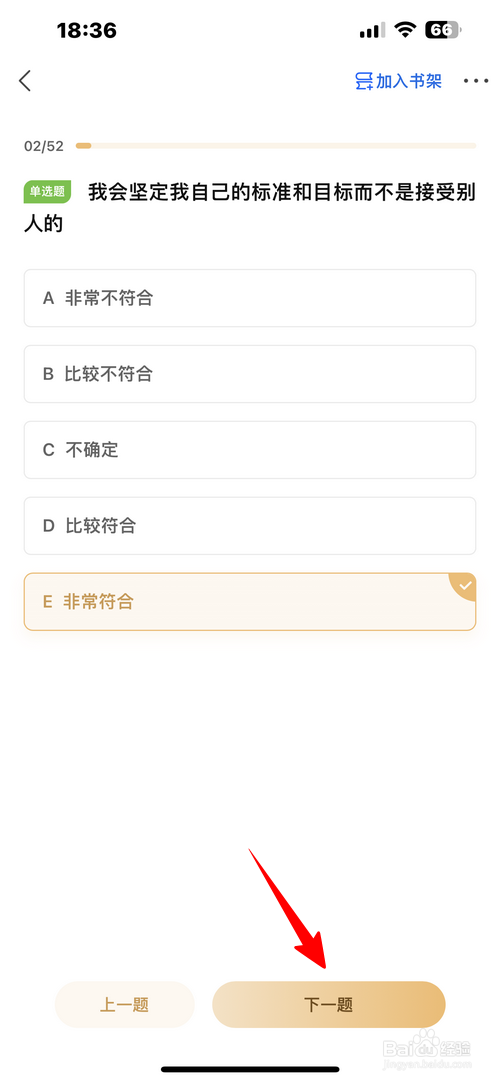Deselect option E 非常符合
This screenshot has height=1082, width=500.
tap(250, 602)
